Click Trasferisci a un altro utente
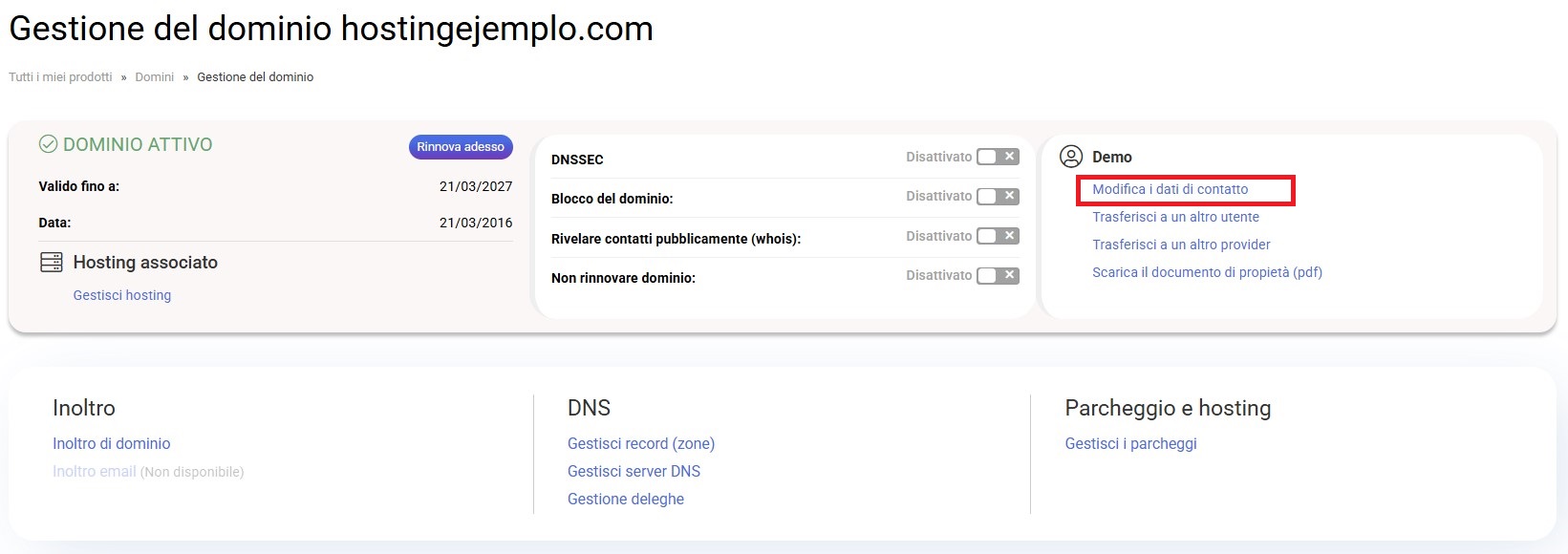 pyautogui.click(x=1175, y=217)
